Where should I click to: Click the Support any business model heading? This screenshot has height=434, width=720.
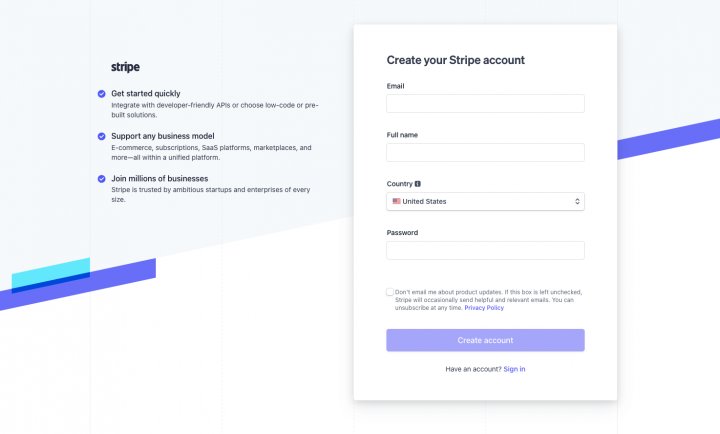163,136
